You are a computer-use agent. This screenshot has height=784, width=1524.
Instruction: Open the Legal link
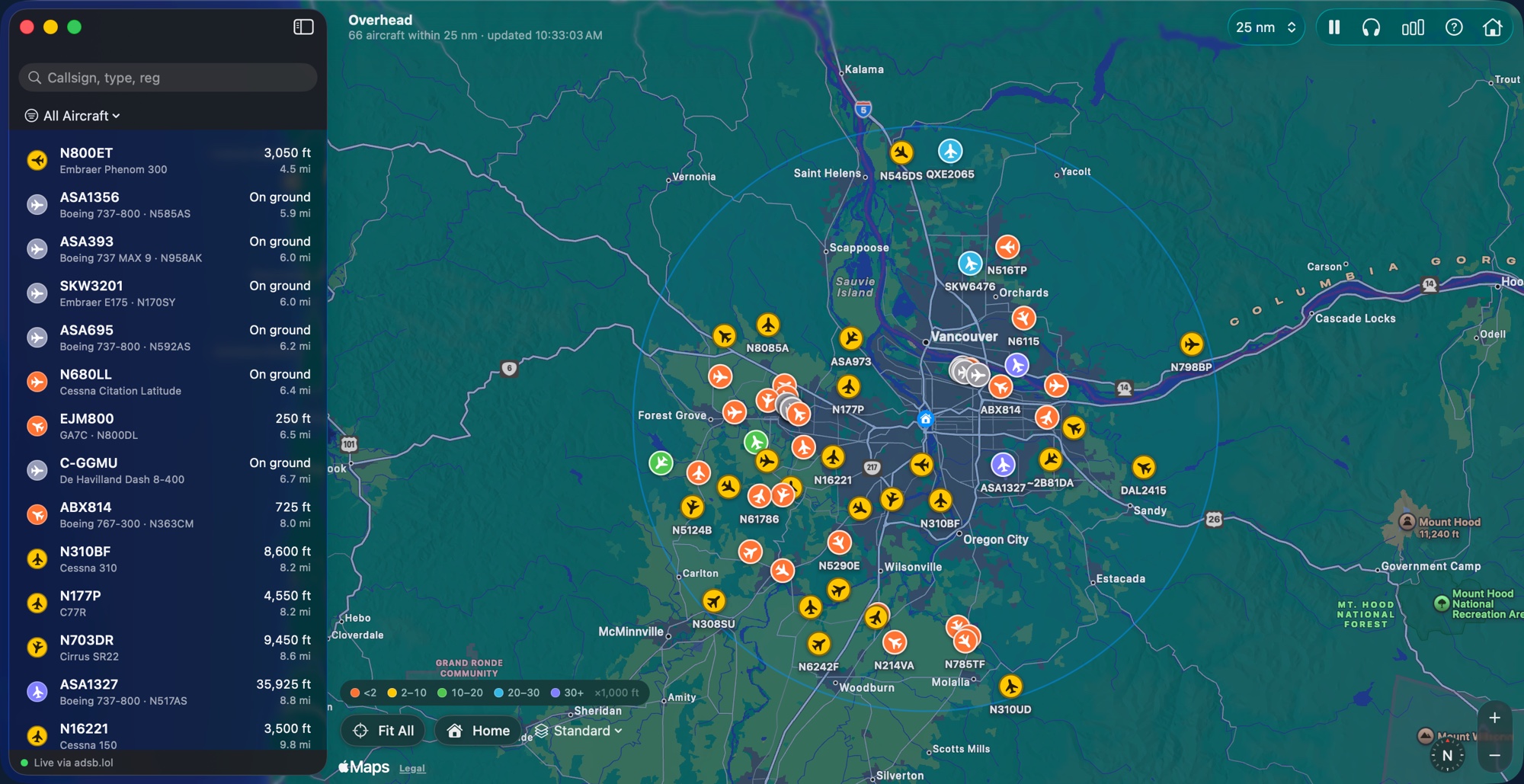click(412, 768)
